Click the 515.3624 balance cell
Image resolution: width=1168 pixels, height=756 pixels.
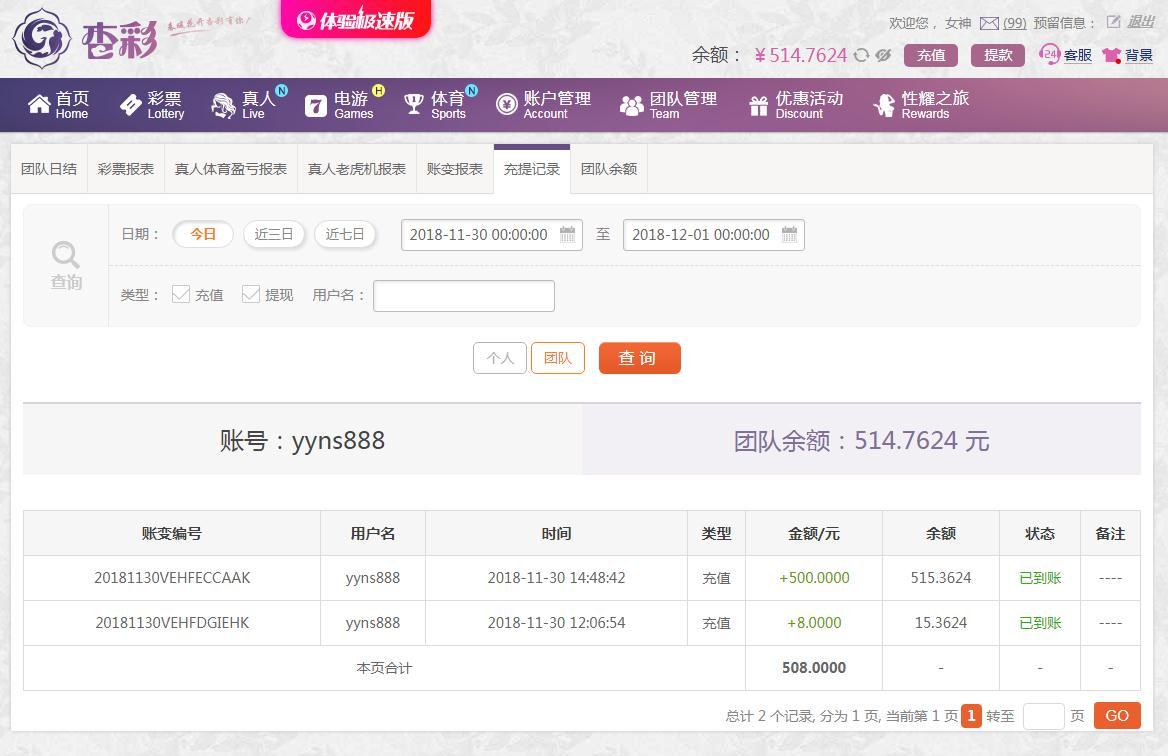pos(941,578)
